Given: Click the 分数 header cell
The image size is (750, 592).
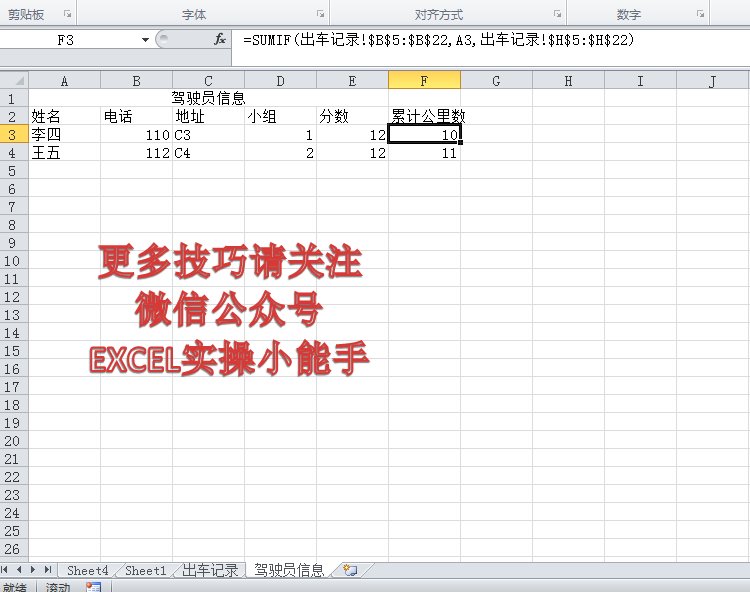Looking at the screenshot, I should pyautogui.click(x=353, y=116).
